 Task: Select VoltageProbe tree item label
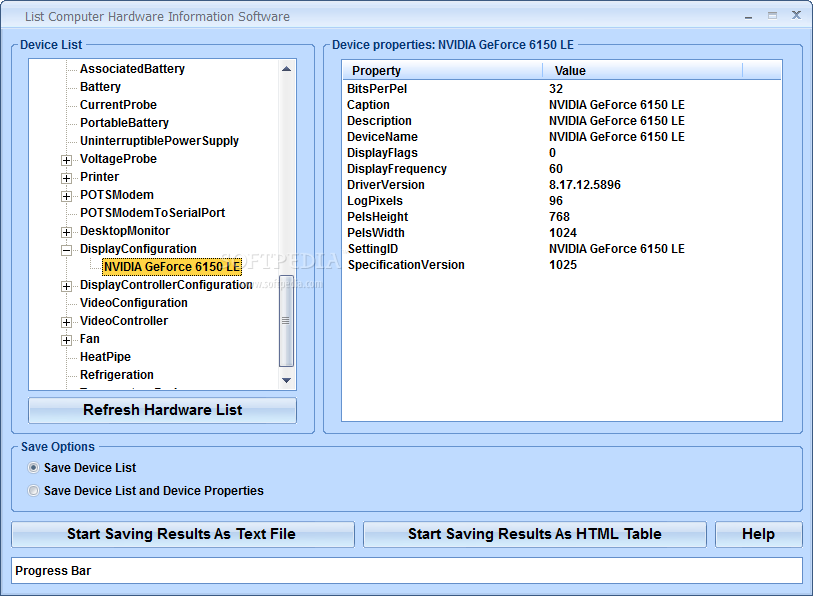(118, 159)
